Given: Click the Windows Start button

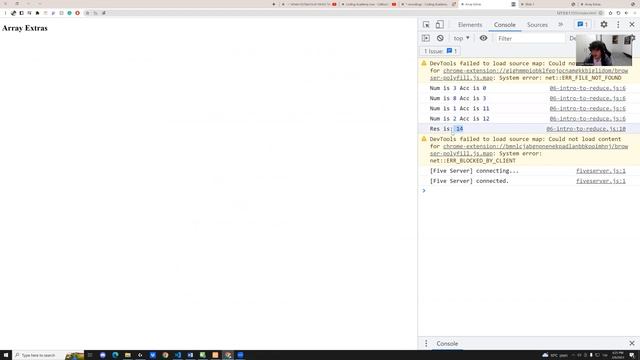Looking at the screenshot, I should tap(6, 355).
